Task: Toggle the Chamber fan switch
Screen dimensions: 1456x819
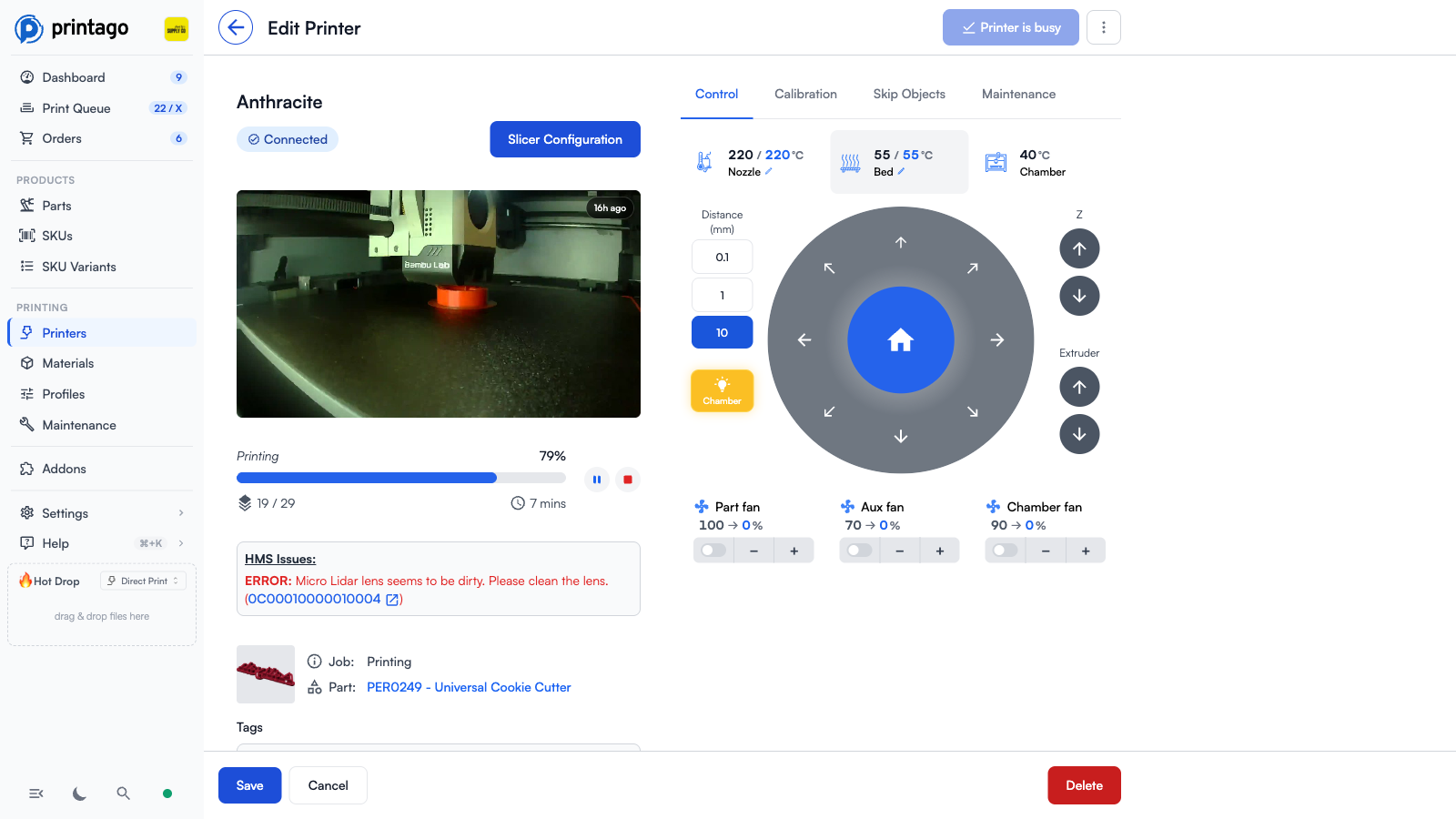Action: (1005, 551)
